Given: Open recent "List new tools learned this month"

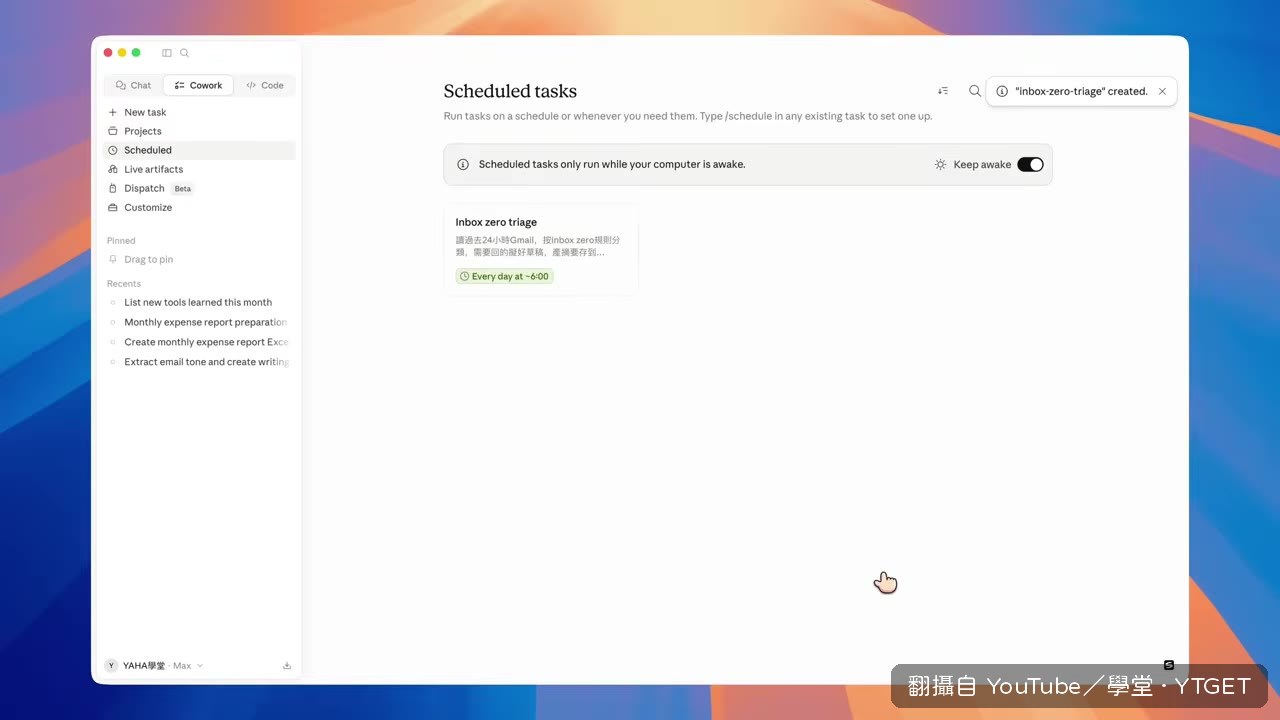Looking at the screenshot, I should click(x=199, y=302).
